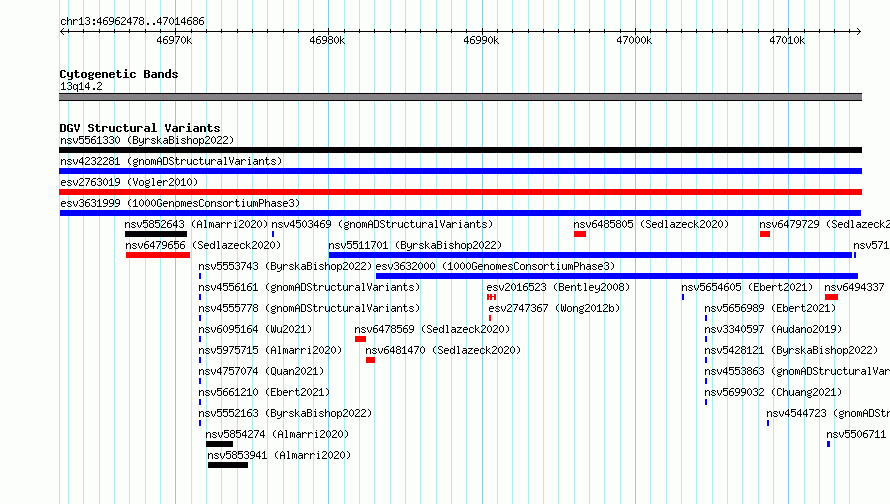The width and height of the screenshot is (890, 504).
Task: Click the nsv6494337 variant label
Action: tap(854, 287)
